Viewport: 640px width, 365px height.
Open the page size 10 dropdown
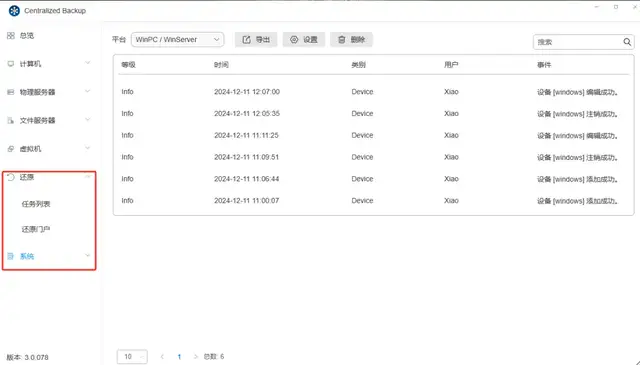[x=132, y=356]
